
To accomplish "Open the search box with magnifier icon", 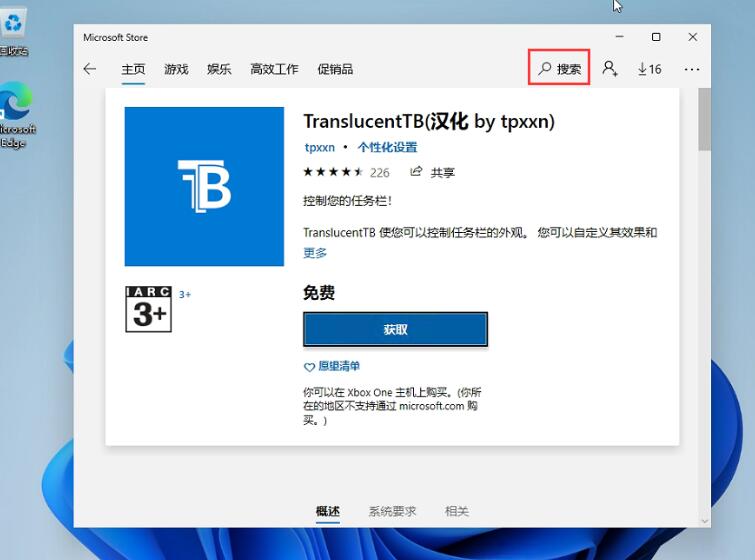I will (x=560, y=69).
